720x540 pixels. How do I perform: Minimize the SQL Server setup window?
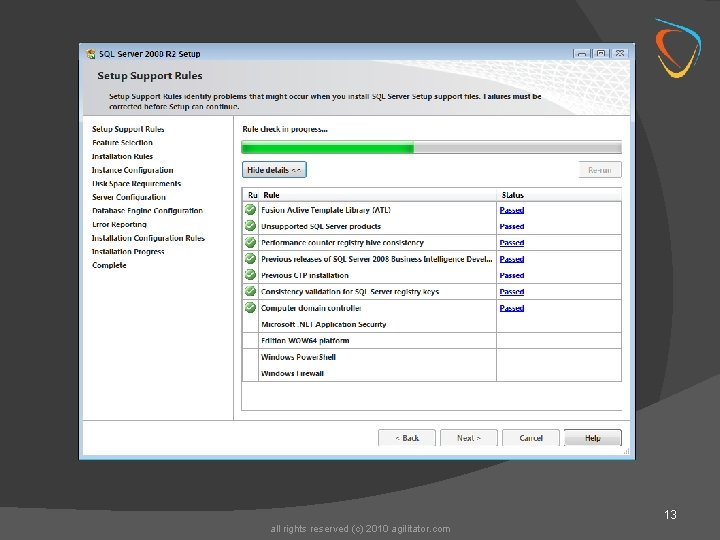[582, 53]
